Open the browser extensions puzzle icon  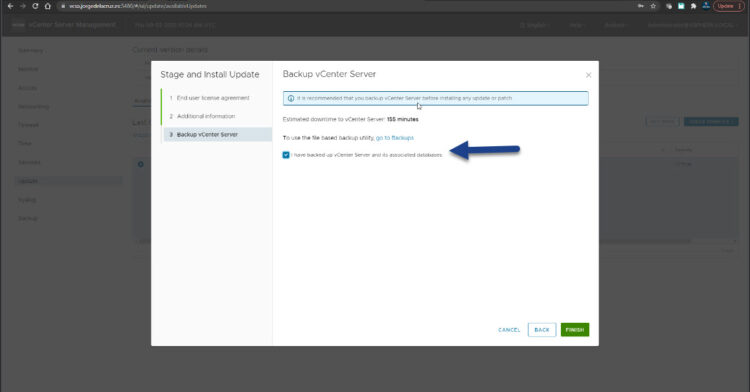(x=694, y=6)
